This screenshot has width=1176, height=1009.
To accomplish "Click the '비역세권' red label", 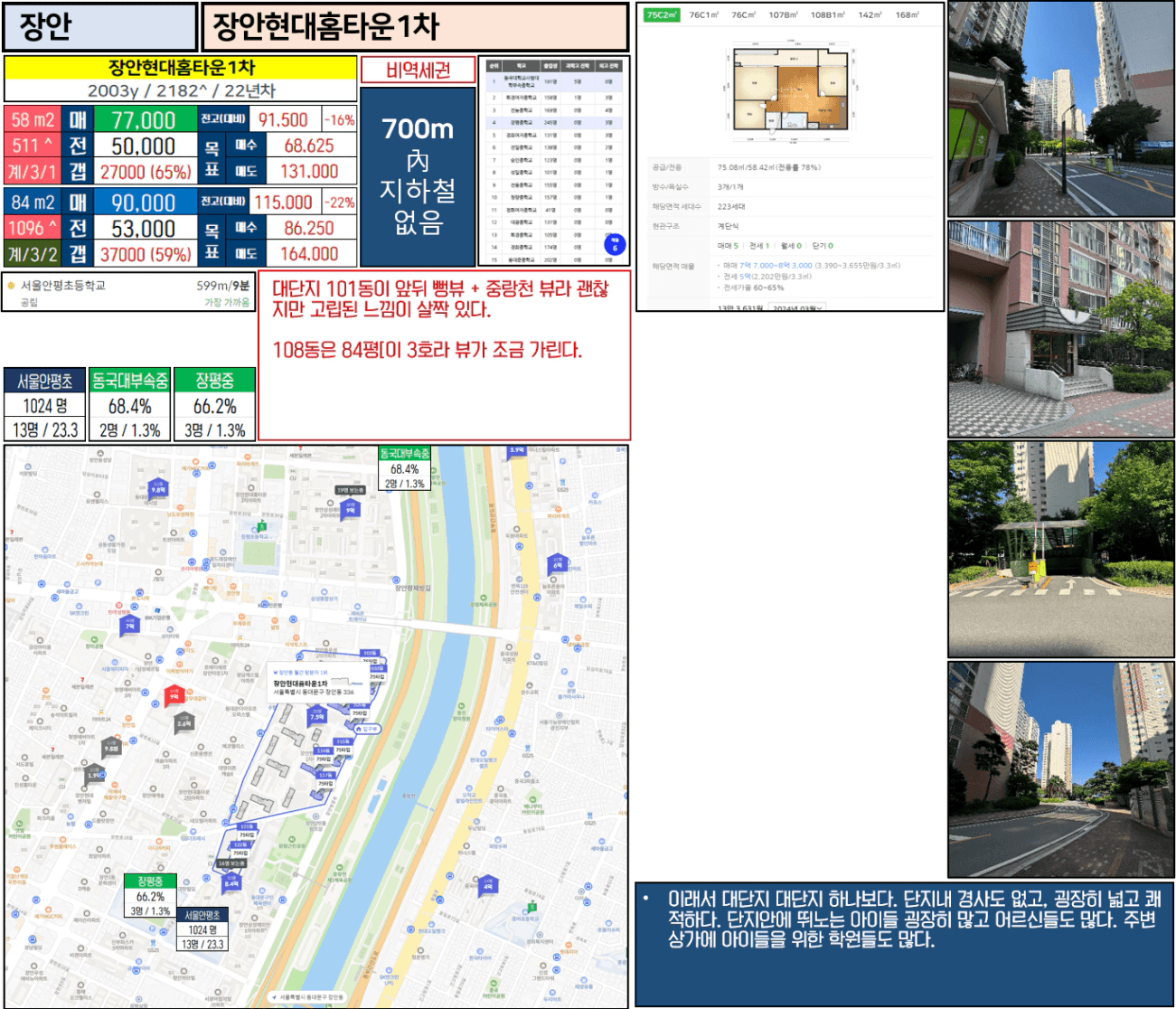I will 418,70.
